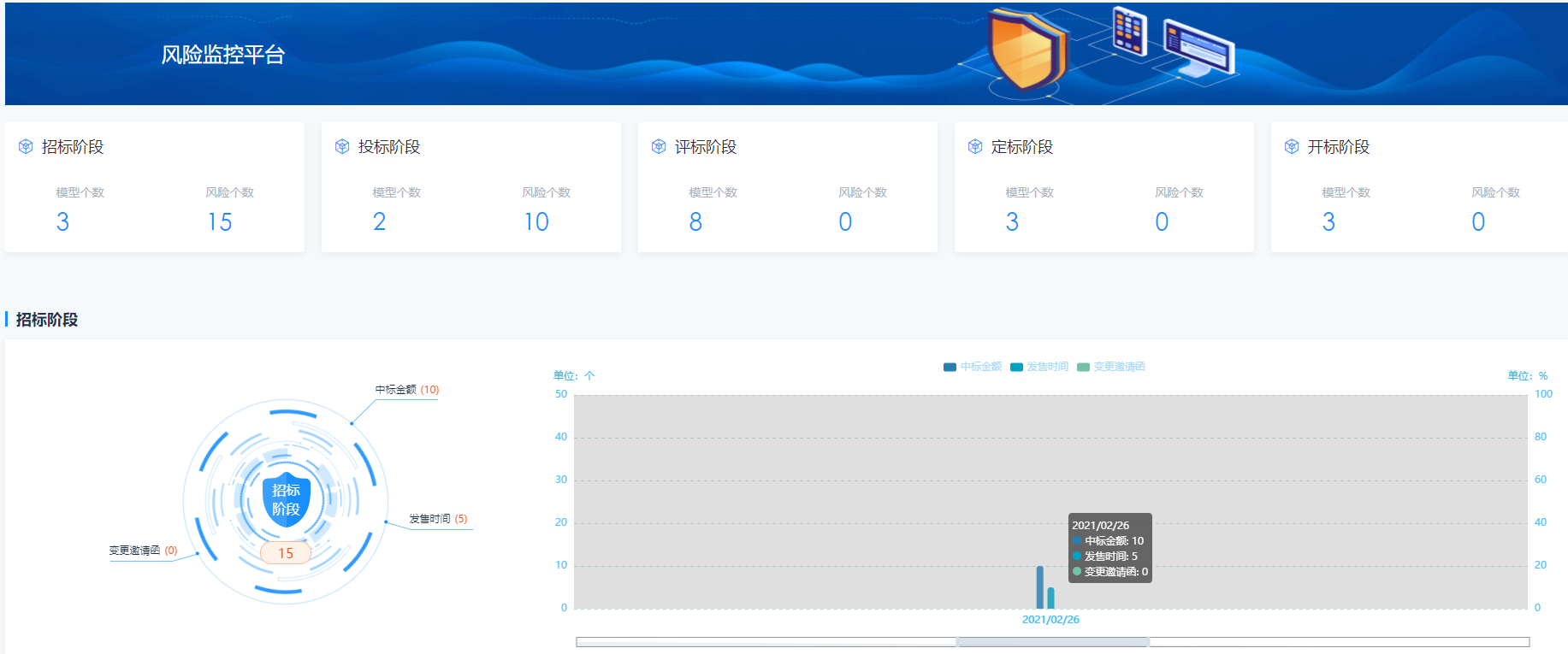Click the cube icon beside 招标阶段 card title

(x=26, y=146)
